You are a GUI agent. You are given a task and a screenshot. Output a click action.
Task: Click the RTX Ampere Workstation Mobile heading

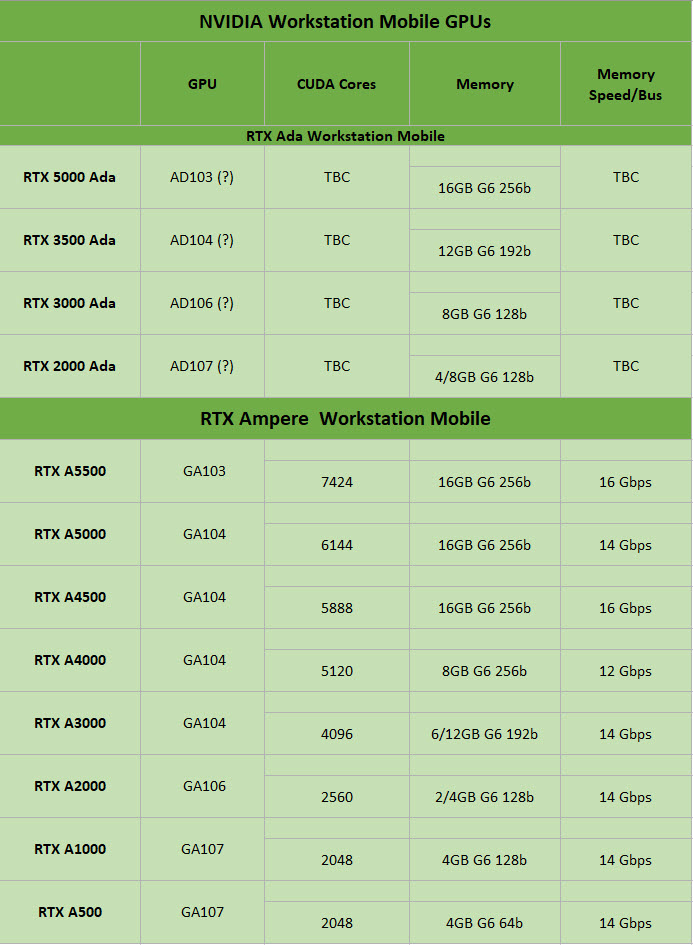(x=345, y=418)
